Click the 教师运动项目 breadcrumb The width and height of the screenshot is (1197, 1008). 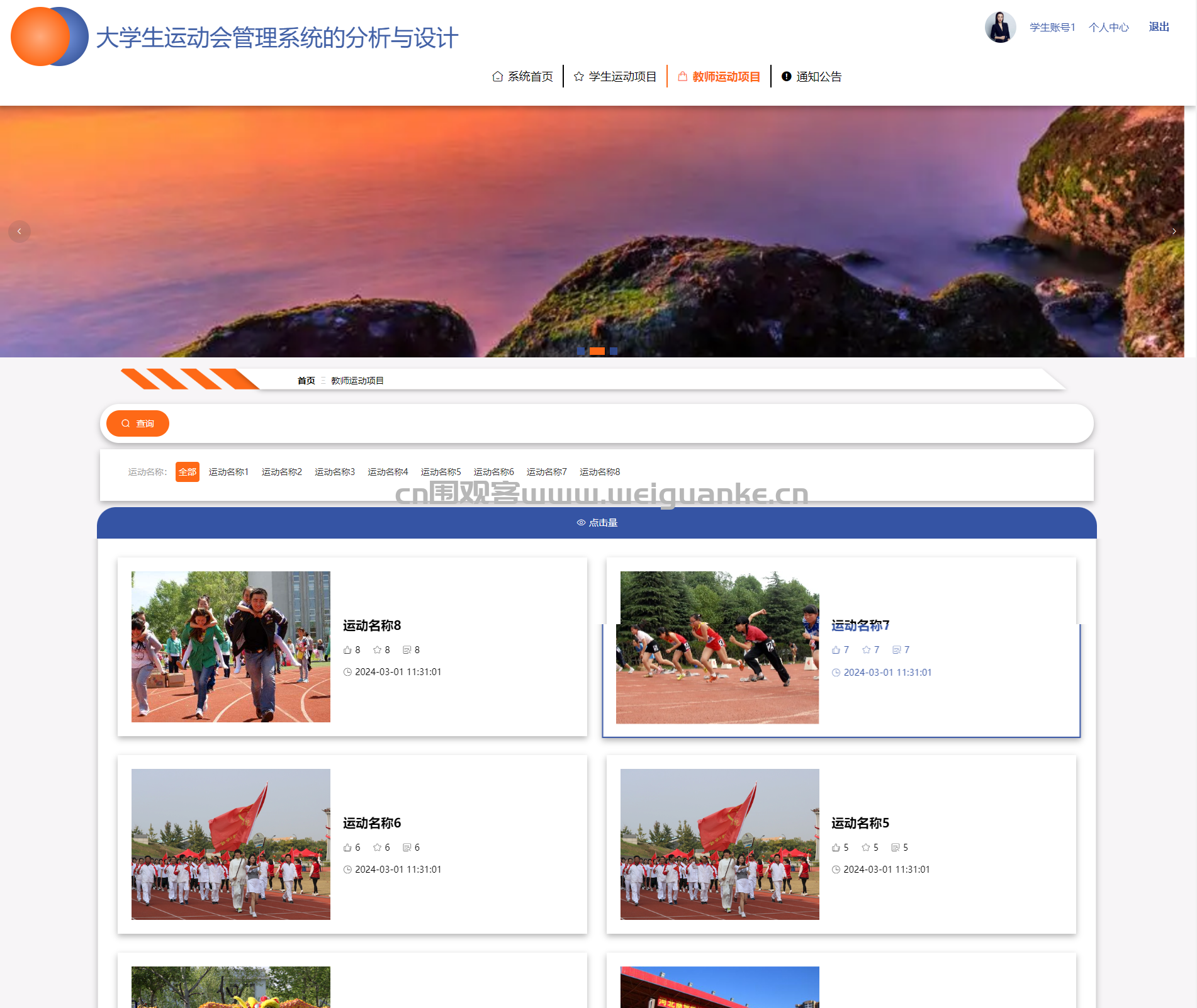[357, 381]
